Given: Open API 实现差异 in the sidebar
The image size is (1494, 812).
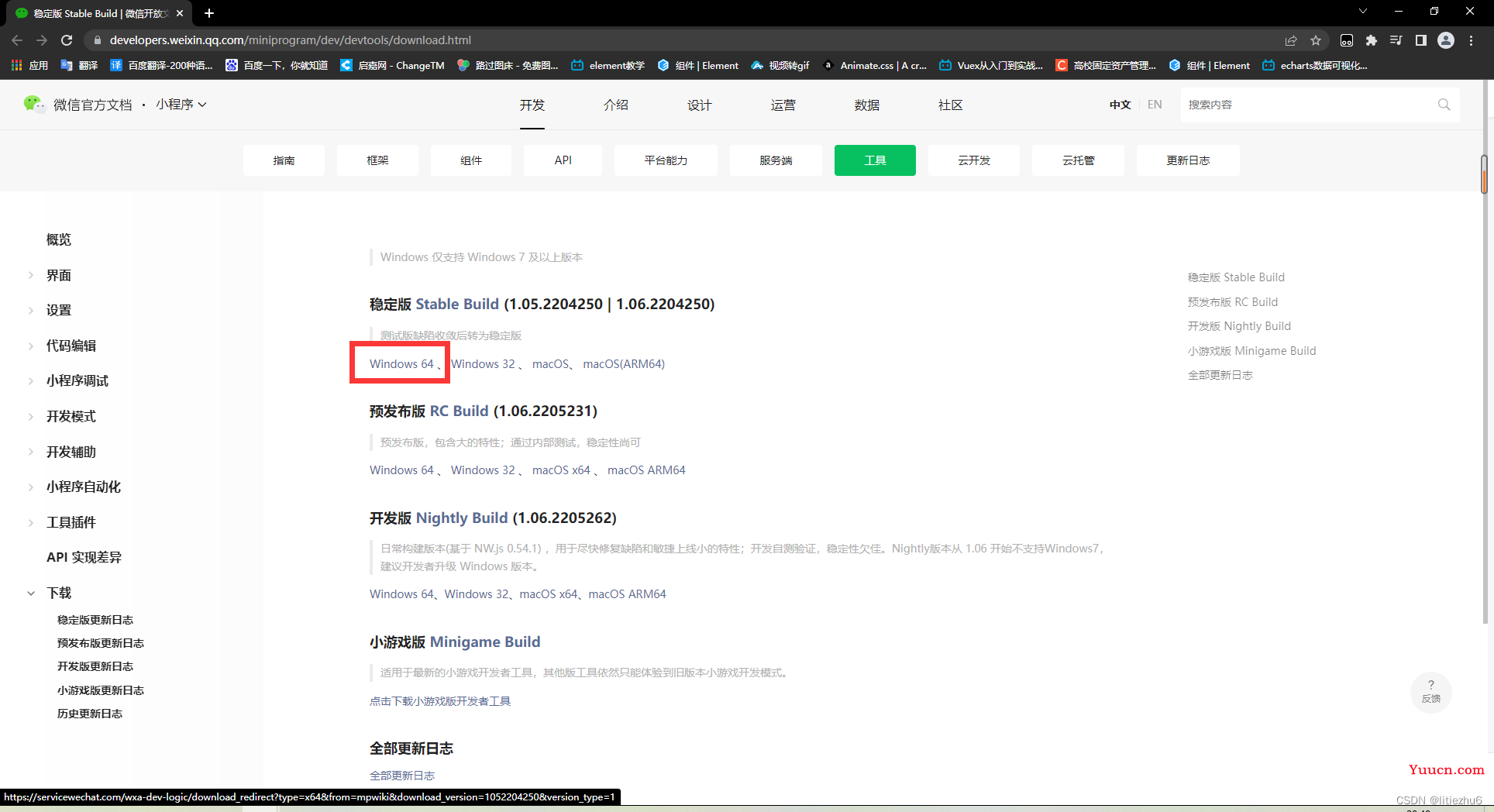Looking at the screenshot, I should [x=84, y=557].
